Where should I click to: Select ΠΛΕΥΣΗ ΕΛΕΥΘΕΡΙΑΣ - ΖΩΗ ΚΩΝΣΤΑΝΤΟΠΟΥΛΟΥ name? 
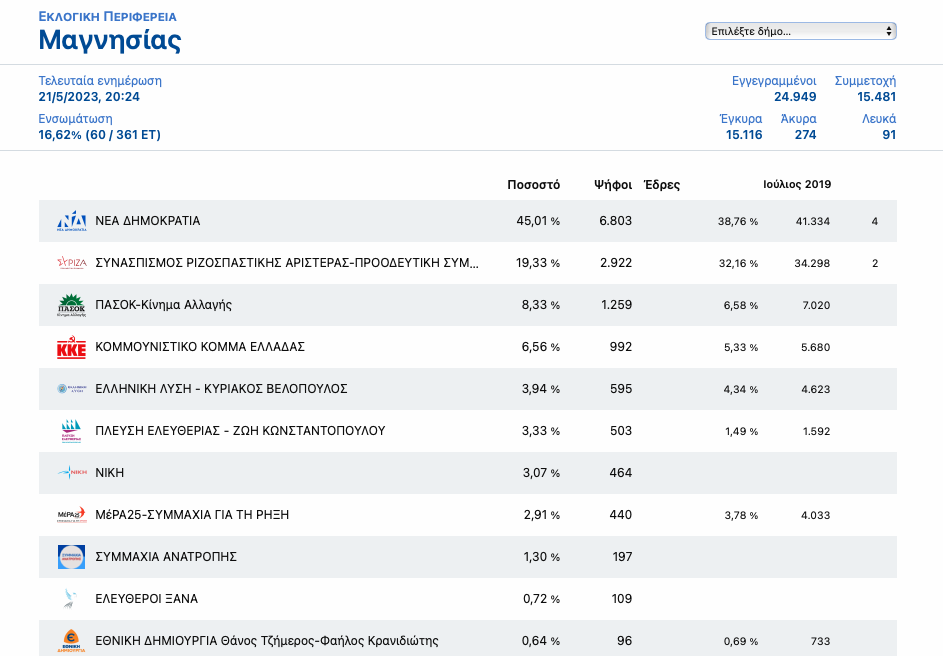[240, 431]
